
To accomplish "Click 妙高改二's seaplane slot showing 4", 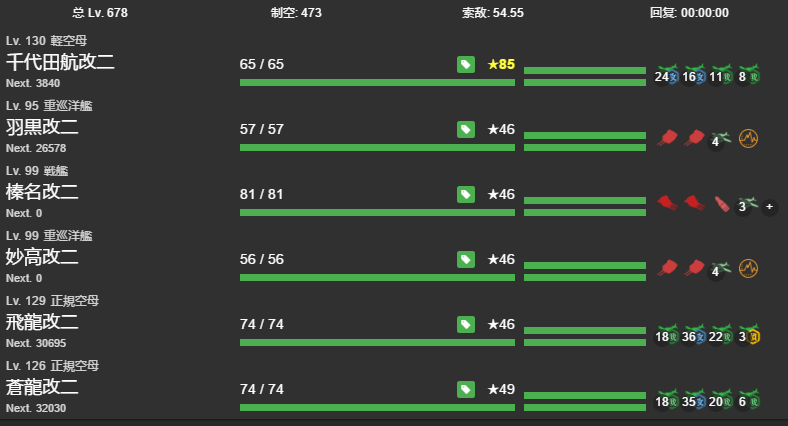I will click(x=720, y=269).
